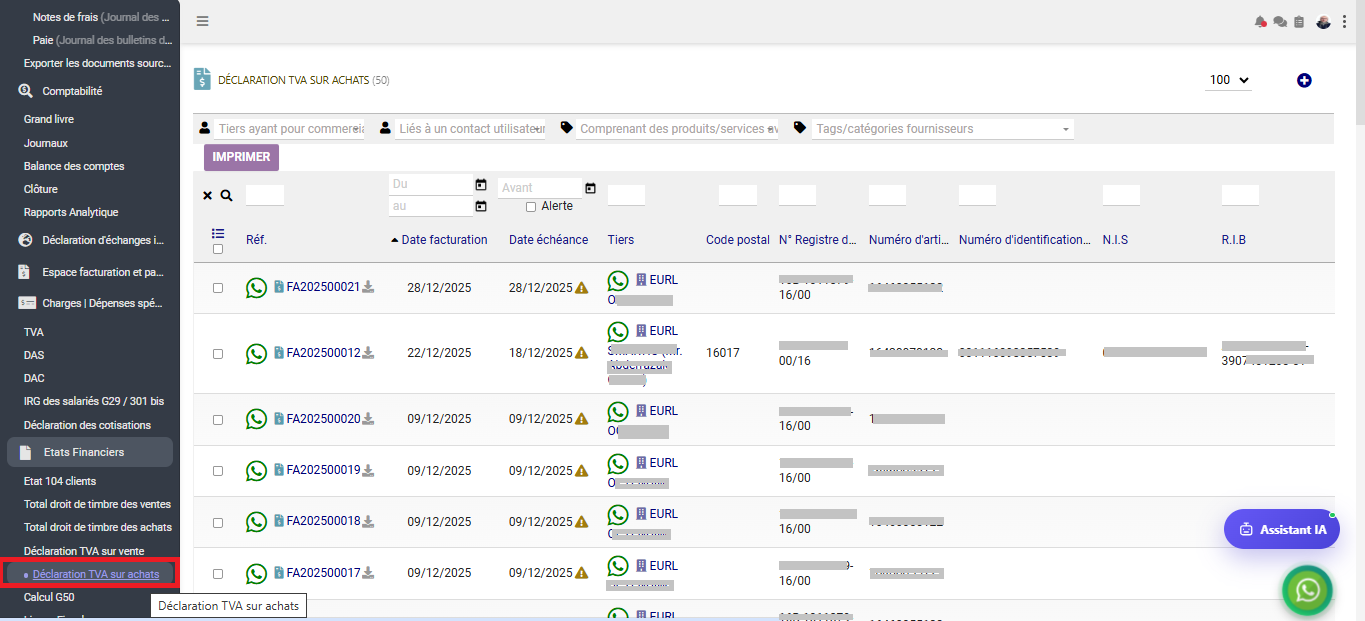Click the IMPRIMER button
This screenshot has width=1365, height=621.
[241, 157]
